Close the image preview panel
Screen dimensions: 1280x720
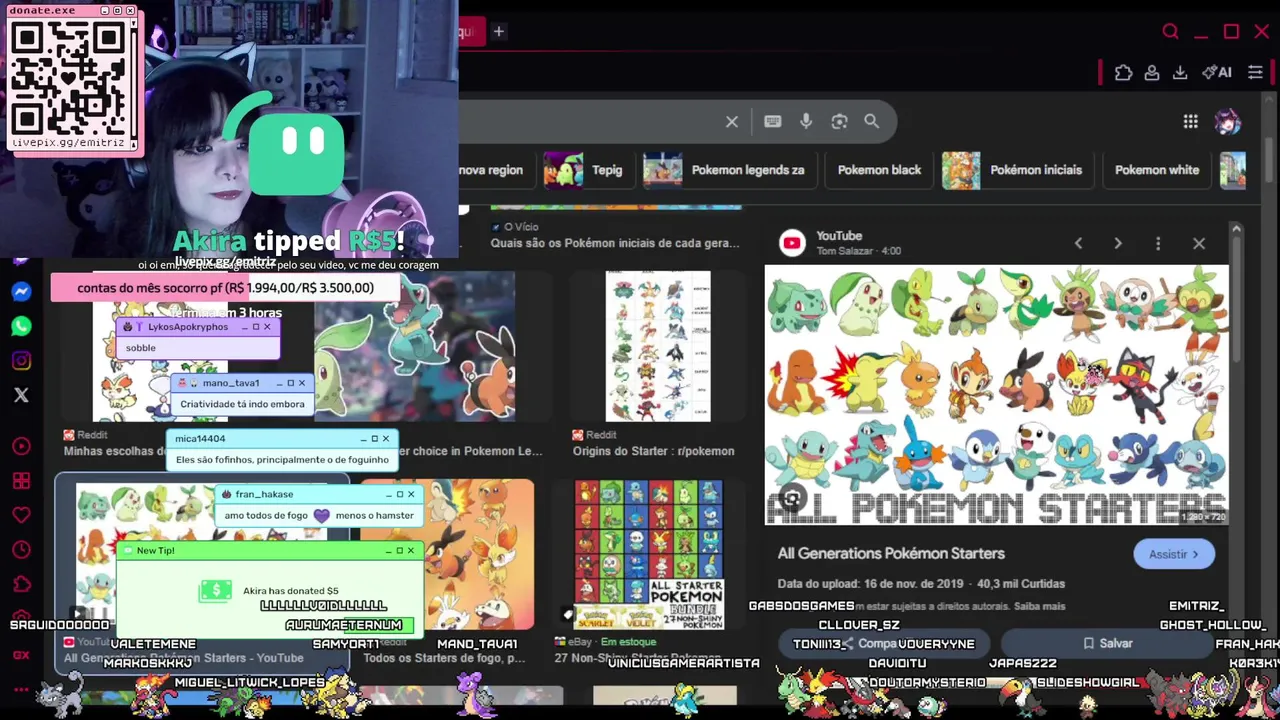(1199, 244)
